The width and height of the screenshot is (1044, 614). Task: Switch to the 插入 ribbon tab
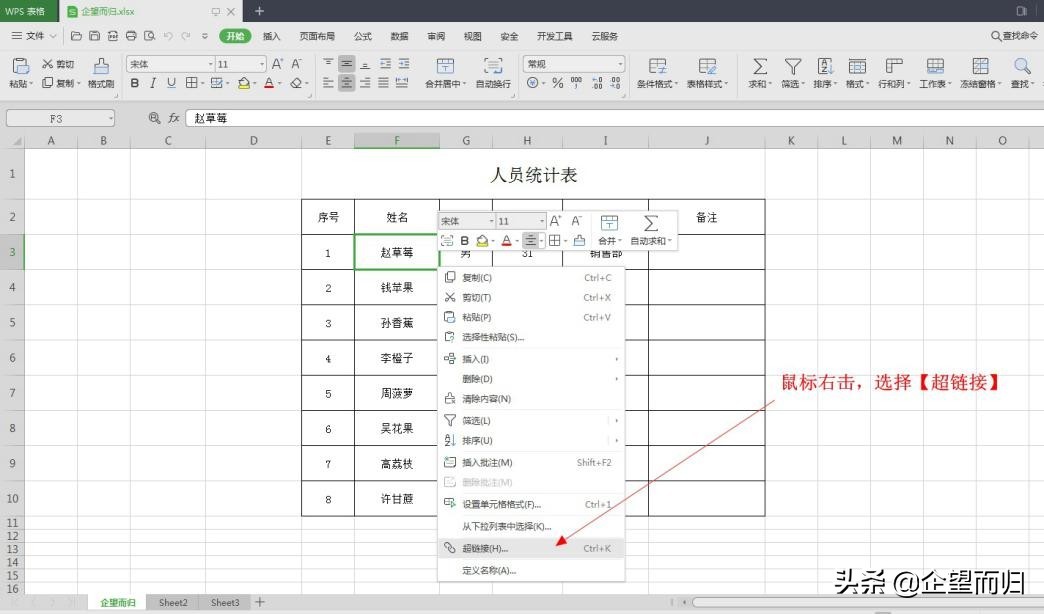271,36
